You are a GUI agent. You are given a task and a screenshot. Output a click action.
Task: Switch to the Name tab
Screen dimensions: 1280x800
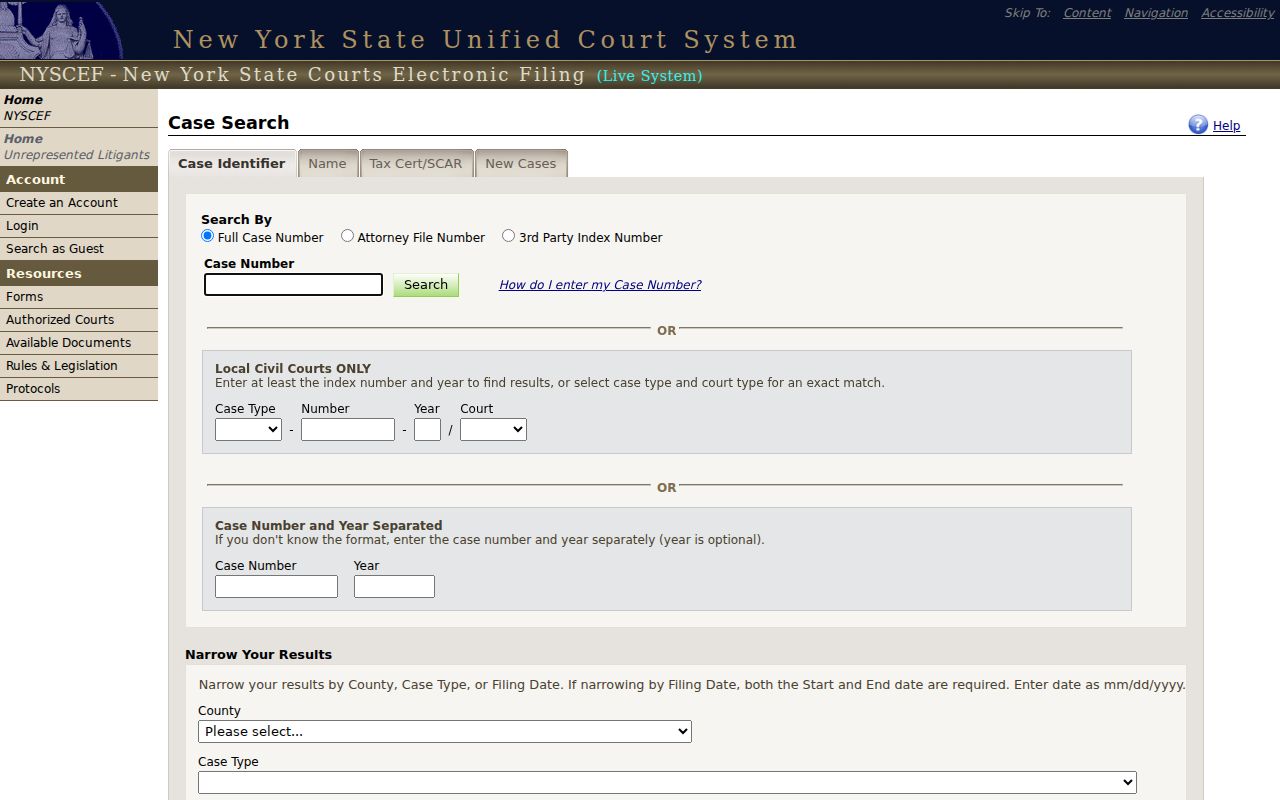tap(327, 164)
